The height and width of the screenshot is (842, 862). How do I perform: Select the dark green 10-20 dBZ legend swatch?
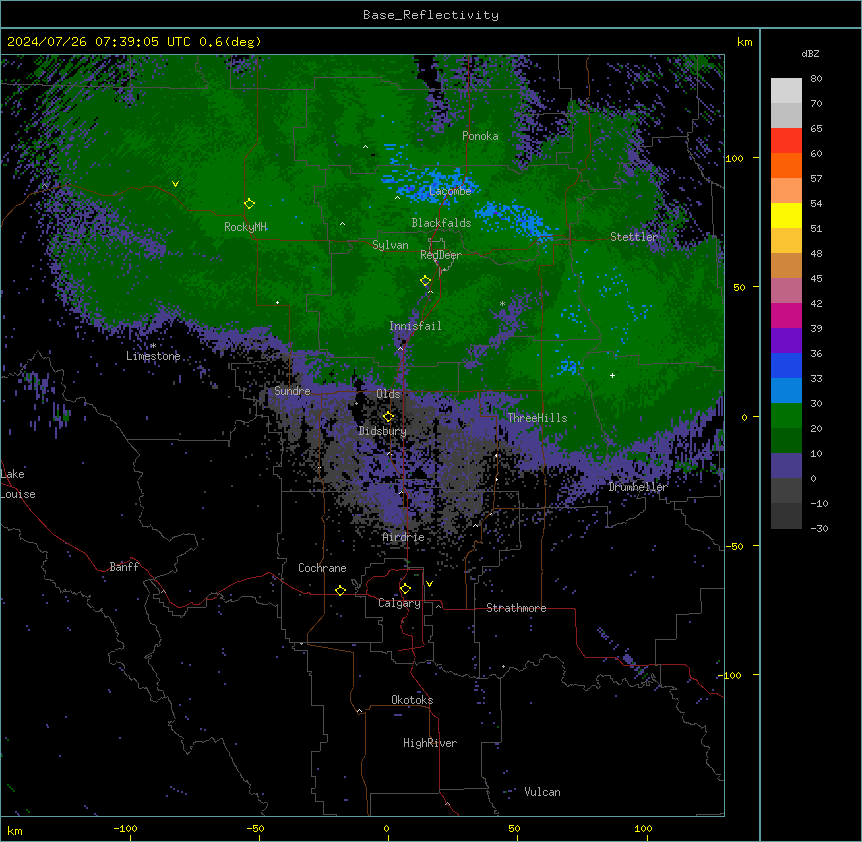tap(786, 441)
